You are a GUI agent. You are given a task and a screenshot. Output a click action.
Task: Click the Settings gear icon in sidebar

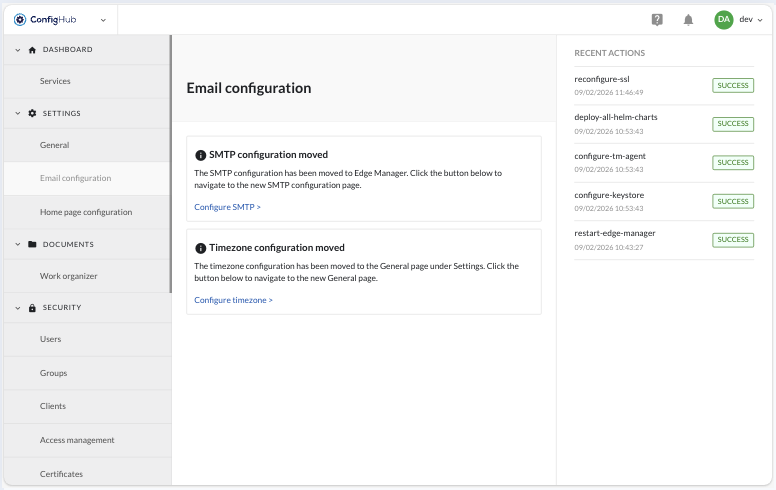(32, 113)
